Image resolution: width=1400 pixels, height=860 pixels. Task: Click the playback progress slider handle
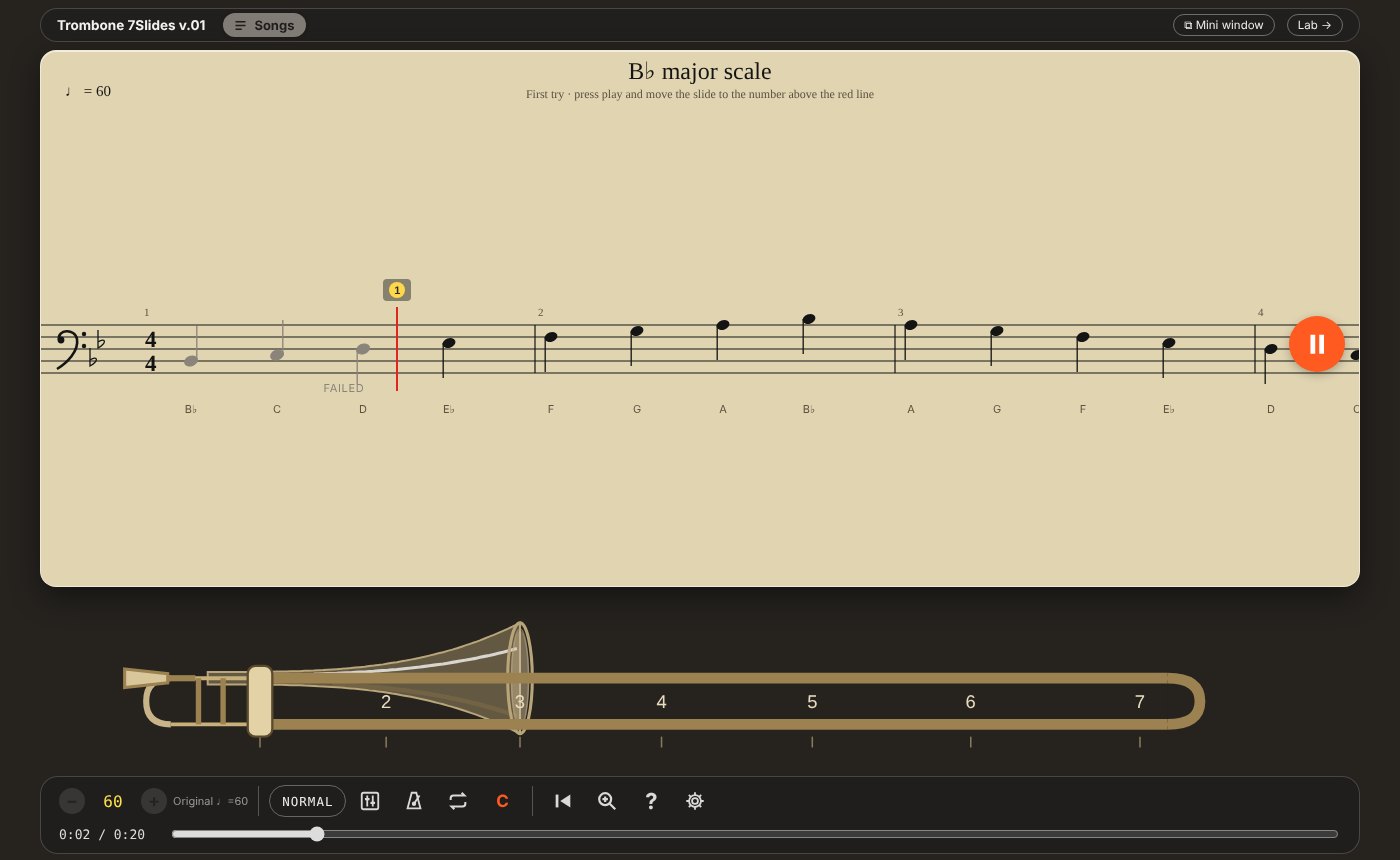point(317,834)
